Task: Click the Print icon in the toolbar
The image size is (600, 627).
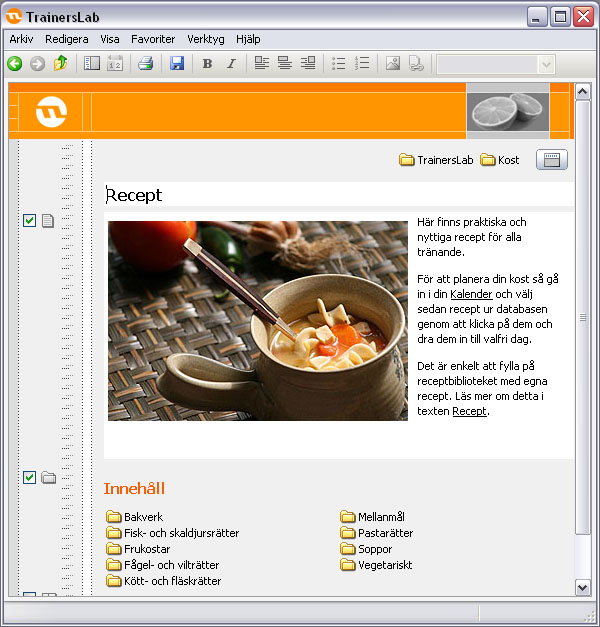Action: click(145, 64)
